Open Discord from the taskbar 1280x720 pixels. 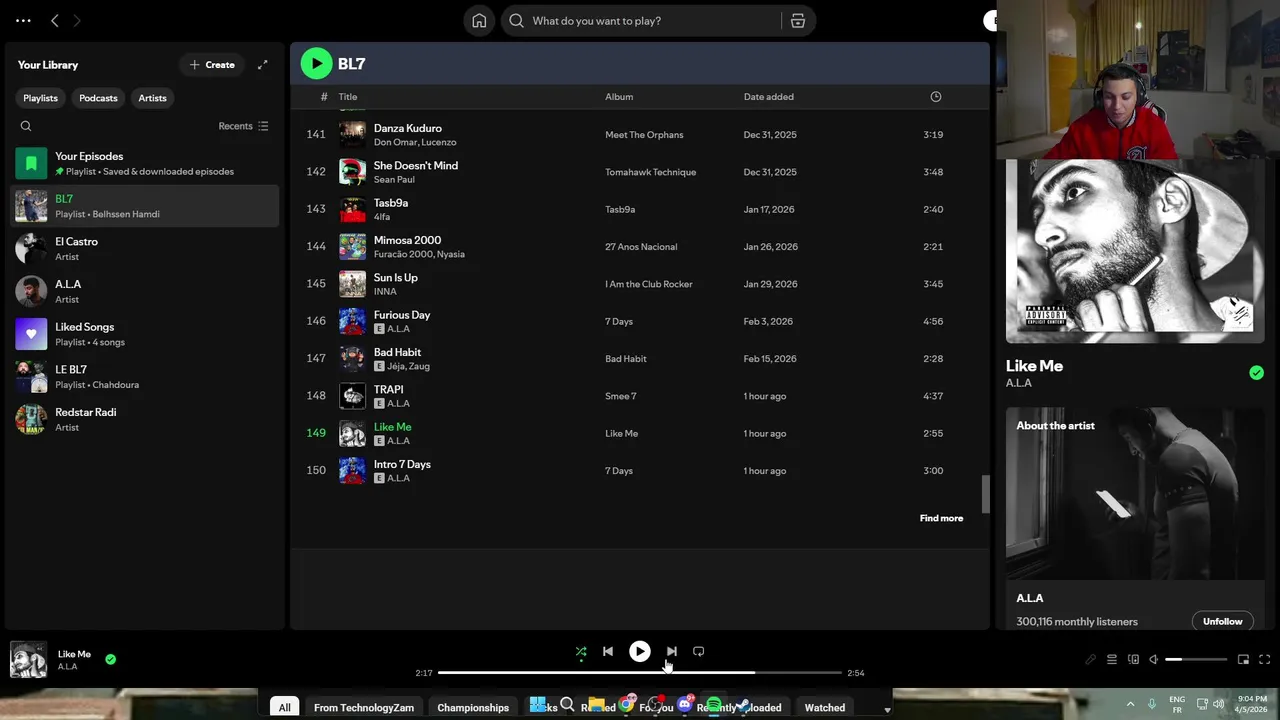tap(684, 706)
